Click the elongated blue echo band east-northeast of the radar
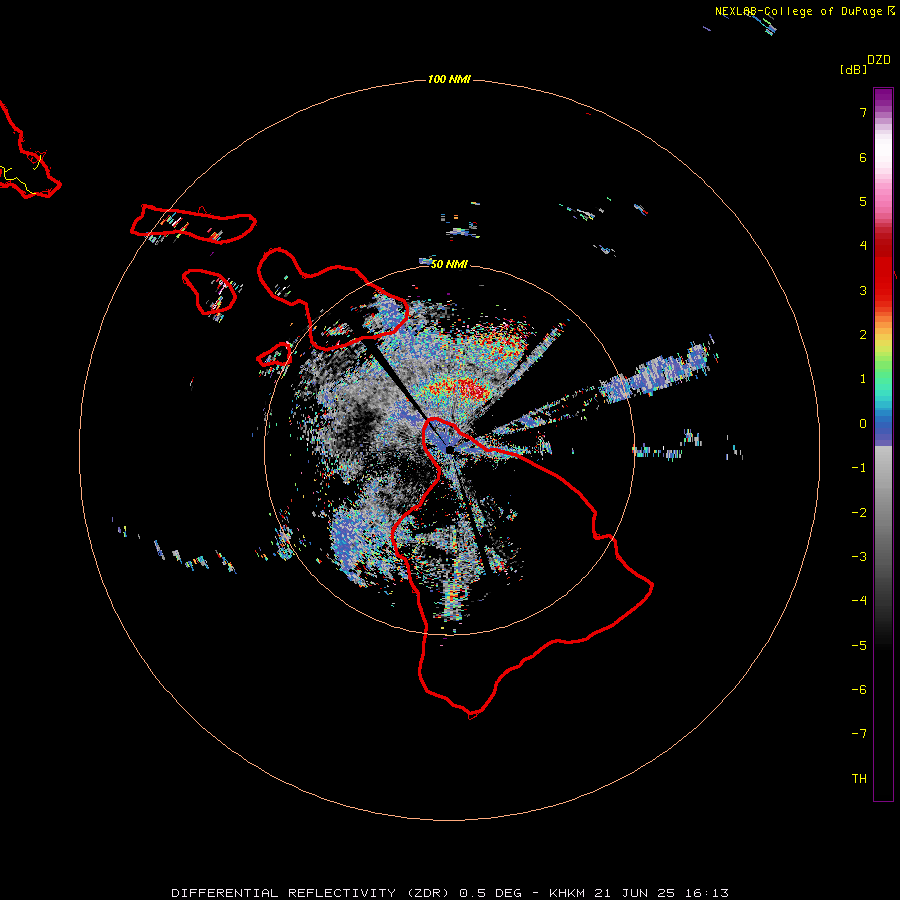Screen dimensions: 900x900 pyautogui.click(x=654, y=371)
